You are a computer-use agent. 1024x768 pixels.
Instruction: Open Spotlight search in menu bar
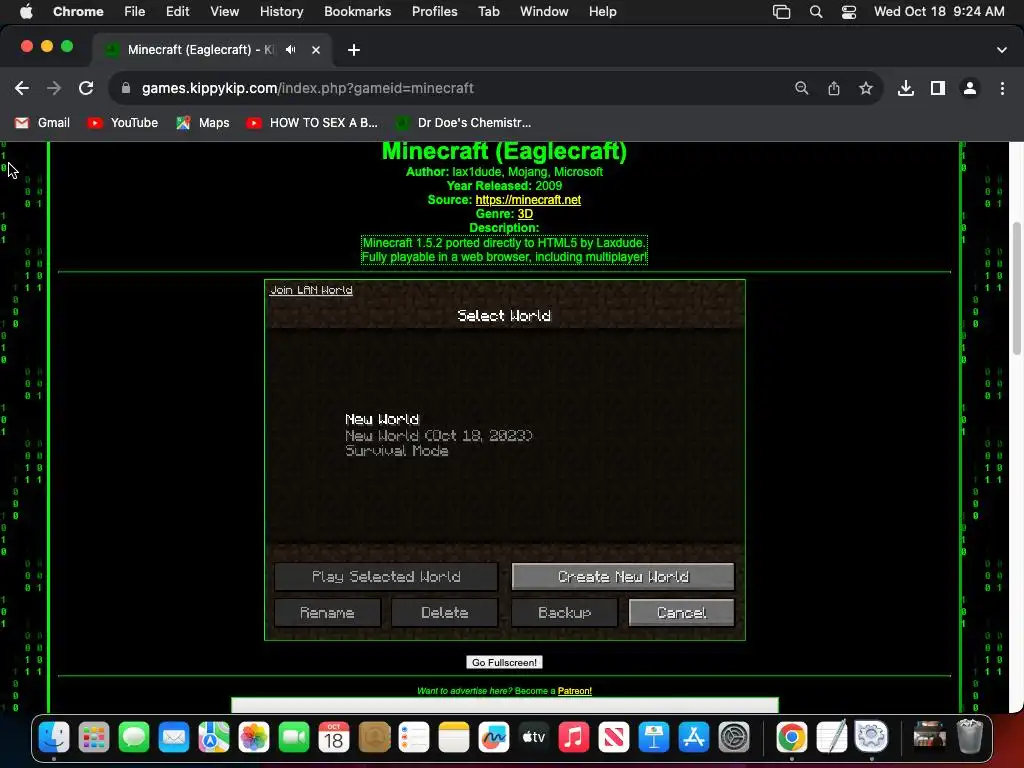click(x=816, y=12)
